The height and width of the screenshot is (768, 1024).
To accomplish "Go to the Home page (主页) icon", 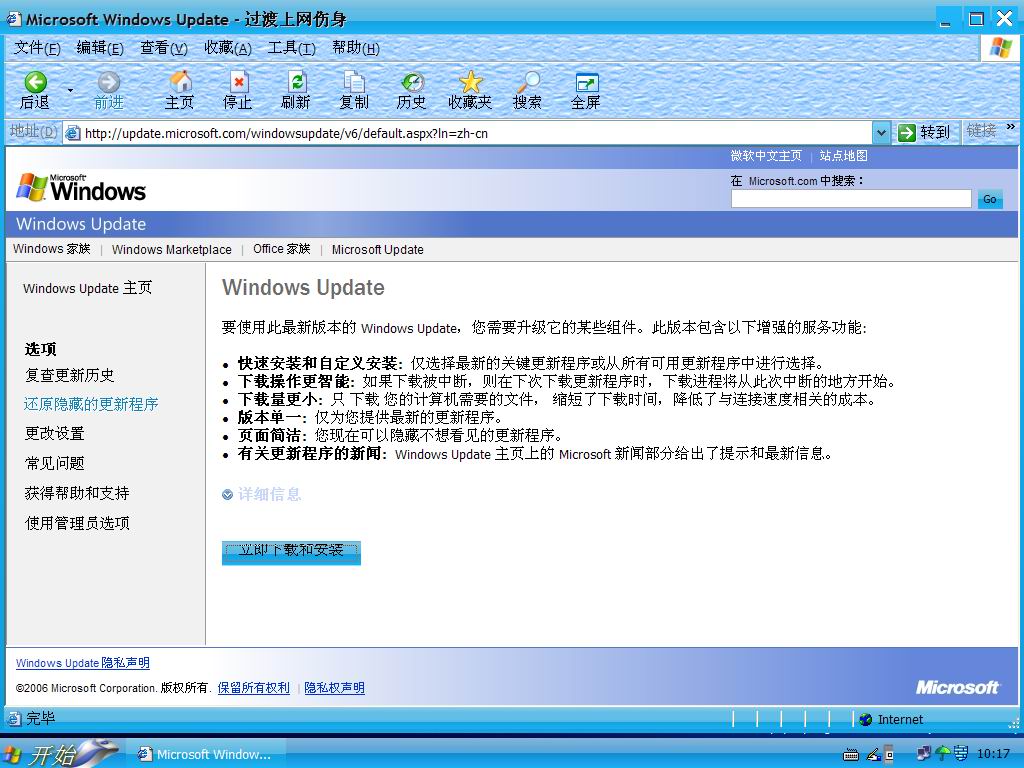I will tap(180, 82).
